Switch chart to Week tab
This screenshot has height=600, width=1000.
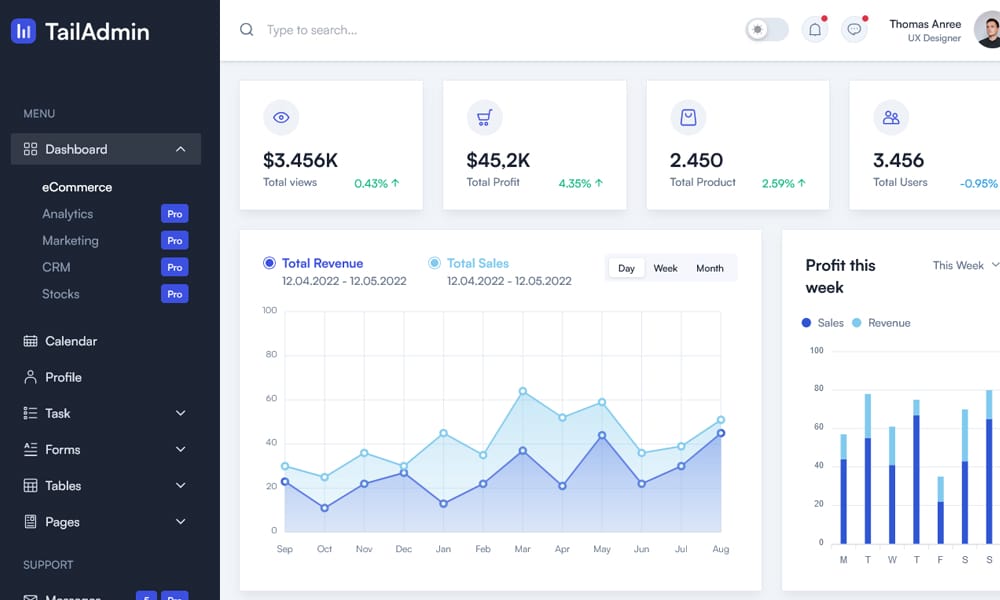click(665, 268)
